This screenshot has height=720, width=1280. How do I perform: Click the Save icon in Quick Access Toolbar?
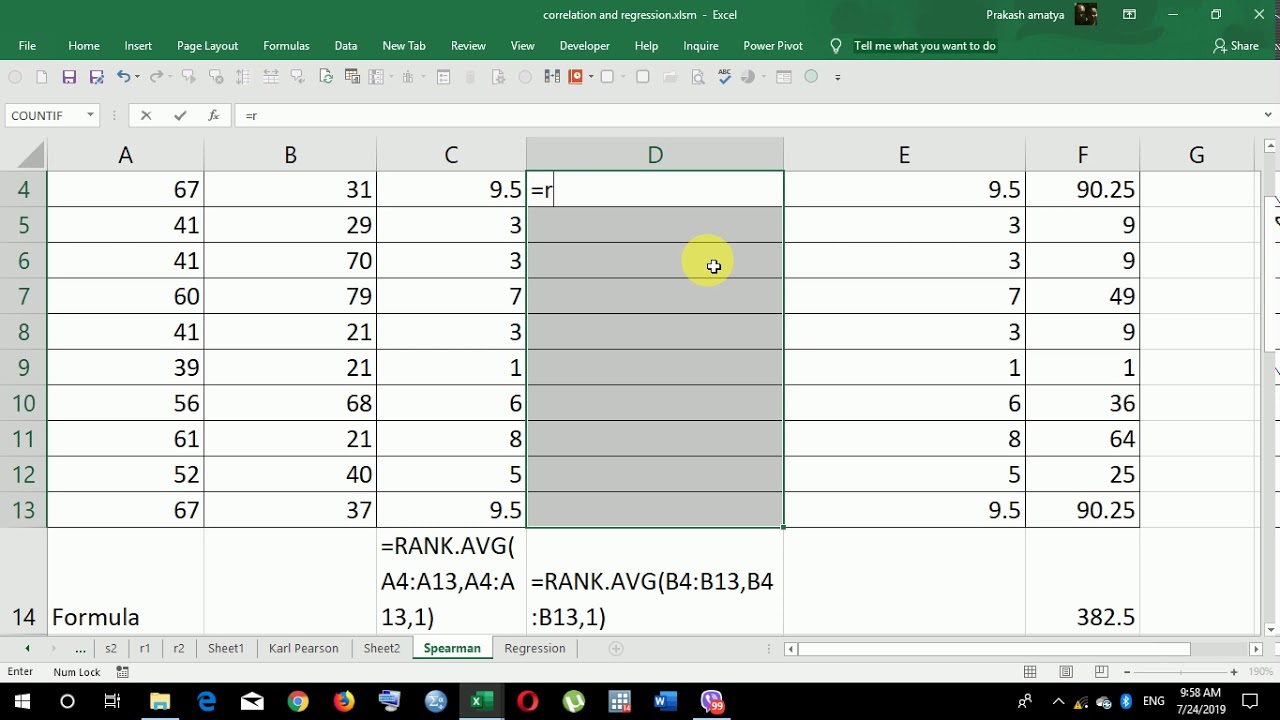[69, 77]
